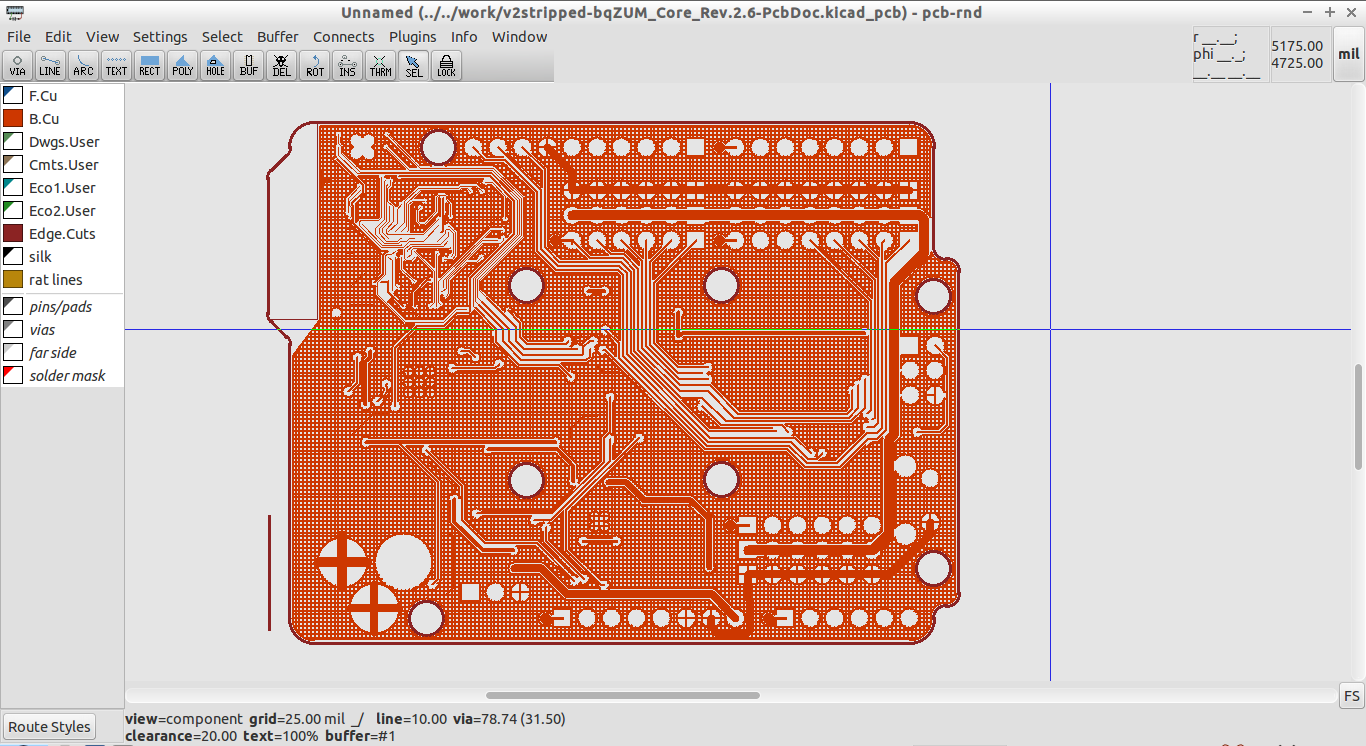This screenshot has width=1366, height=746.
Task: Open the Route Styles dialog
Action: [x=48, y=726]
